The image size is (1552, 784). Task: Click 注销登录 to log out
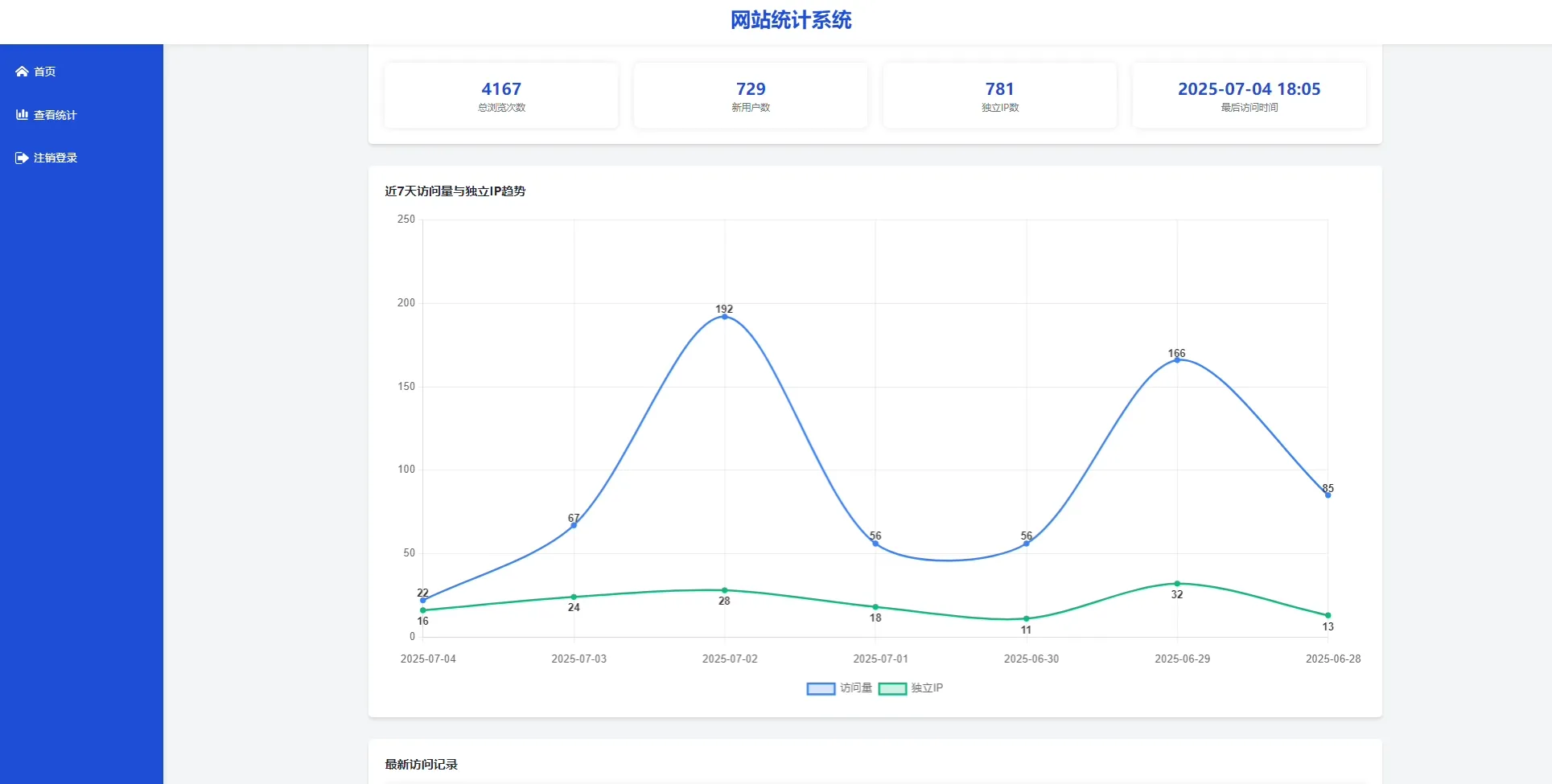[x=54, y=158]
